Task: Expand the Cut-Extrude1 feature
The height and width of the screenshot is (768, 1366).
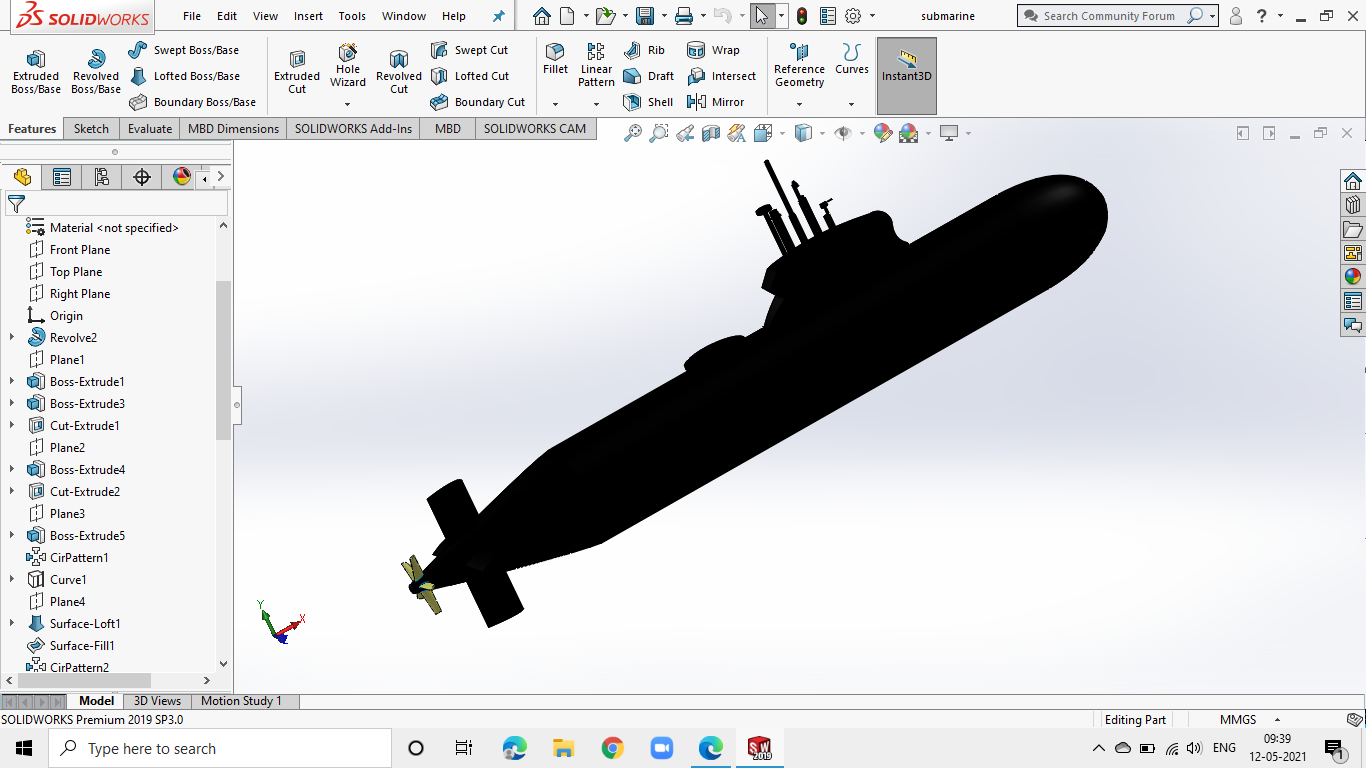Action: pos(12,426)
